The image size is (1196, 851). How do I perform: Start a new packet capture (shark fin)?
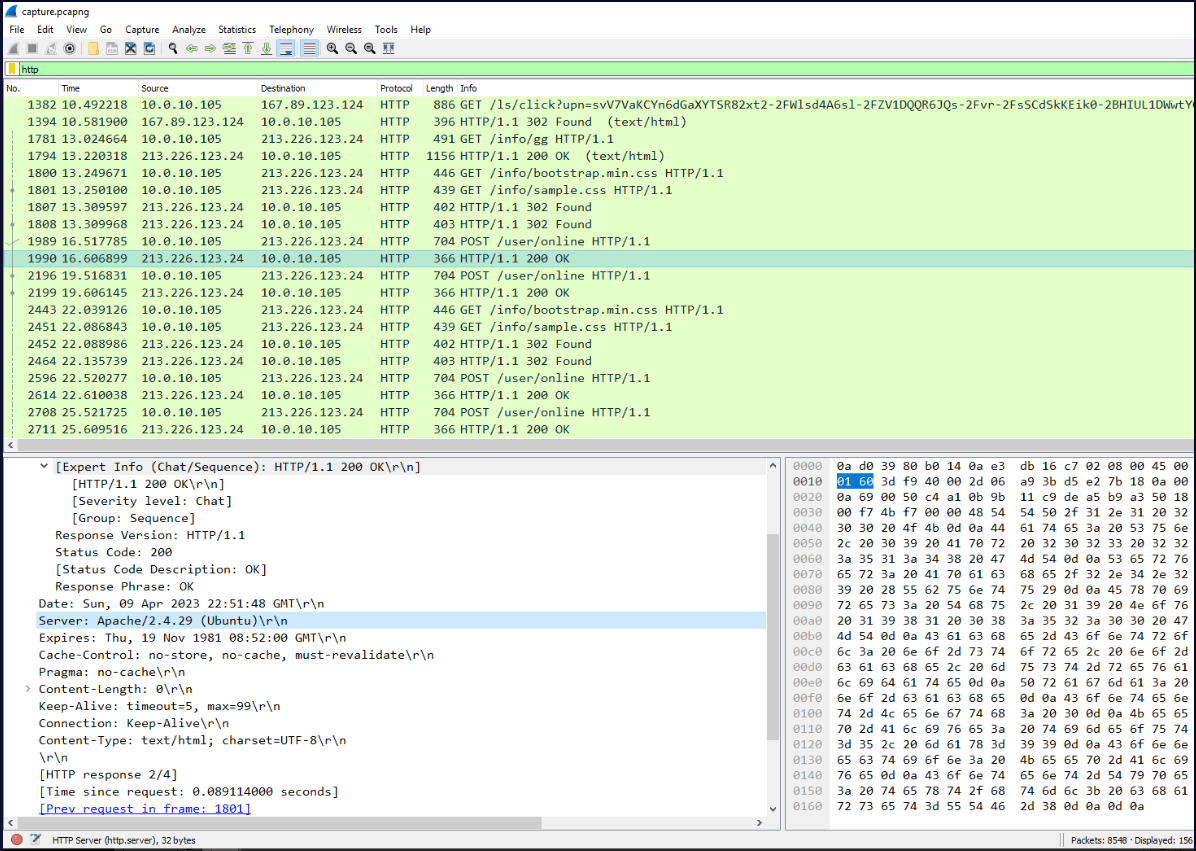pos(13,49)
